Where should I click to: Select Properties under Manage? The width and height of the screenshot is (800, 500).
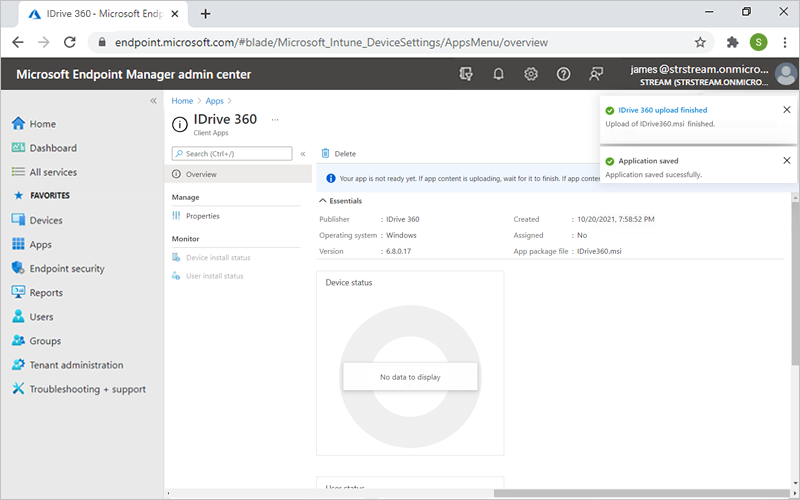(x=202, y=216)
